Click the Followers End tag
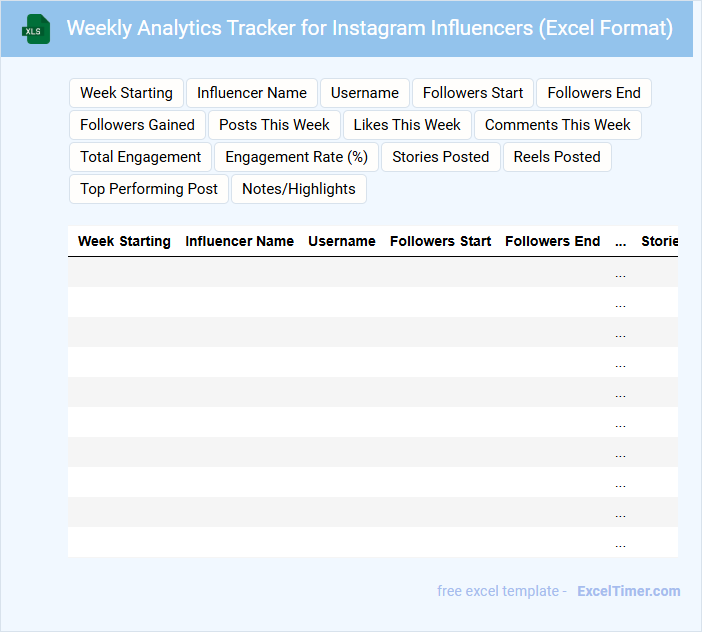Image resolution: width=702 pixels, height=632 pixels. click(x=594, y=93)
